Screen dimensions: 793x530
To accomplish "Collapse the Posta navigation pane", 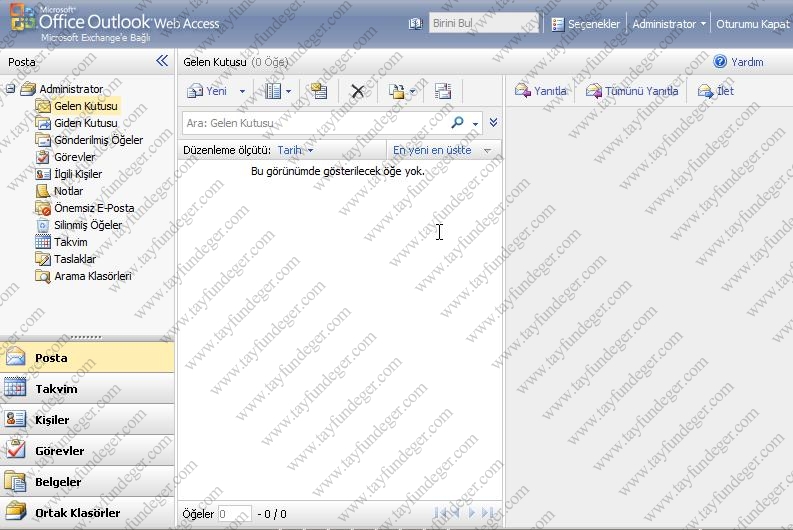I will tap(162, 61).
